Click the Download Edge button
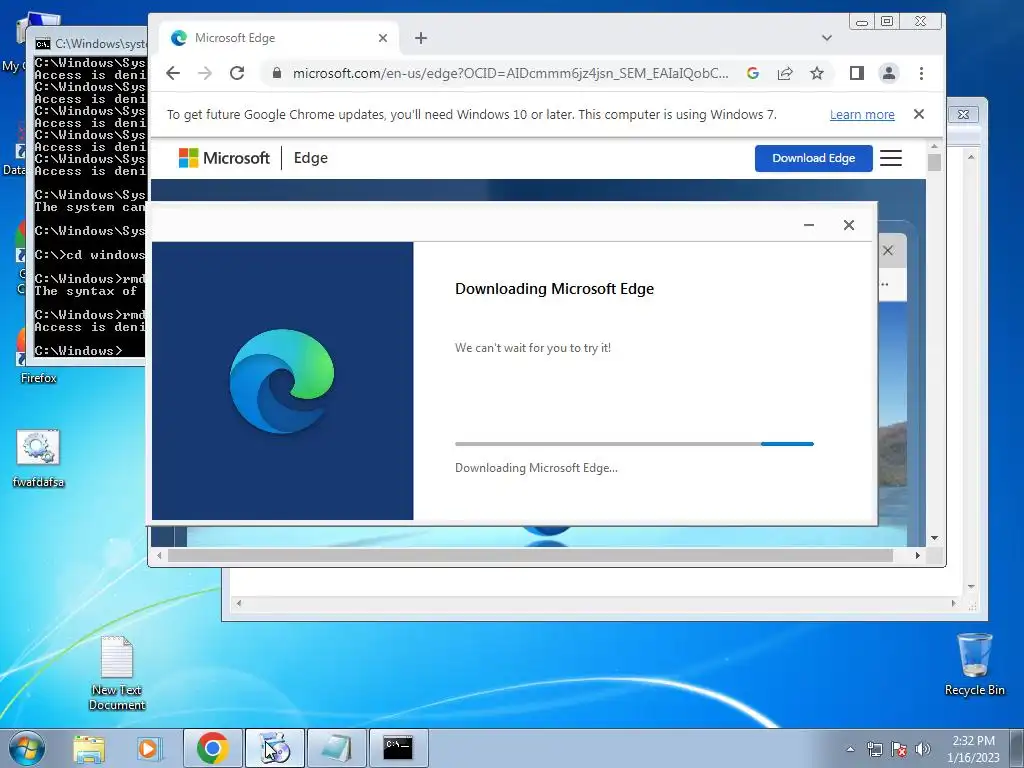This screenshot has height=768, width=1024. pos(814,158)
